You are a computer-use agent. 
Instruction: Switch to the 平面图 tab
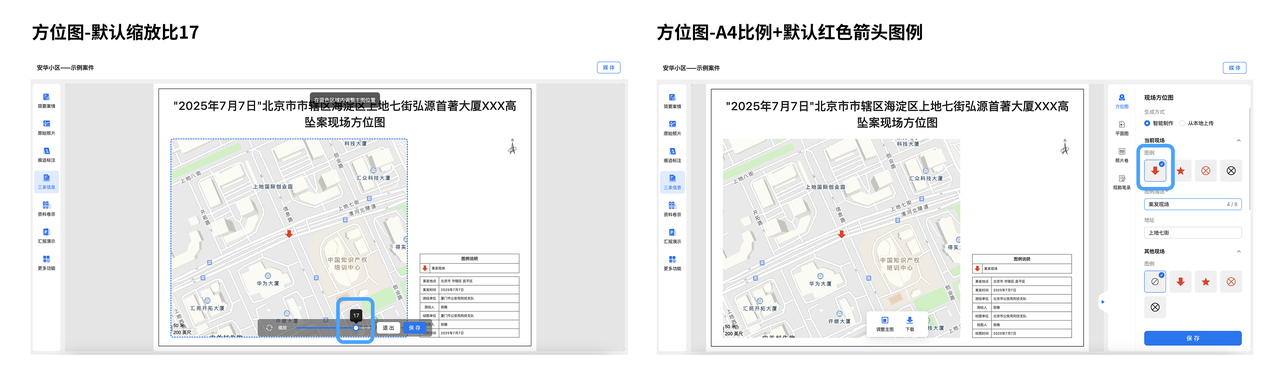[x=1121, y=128]
